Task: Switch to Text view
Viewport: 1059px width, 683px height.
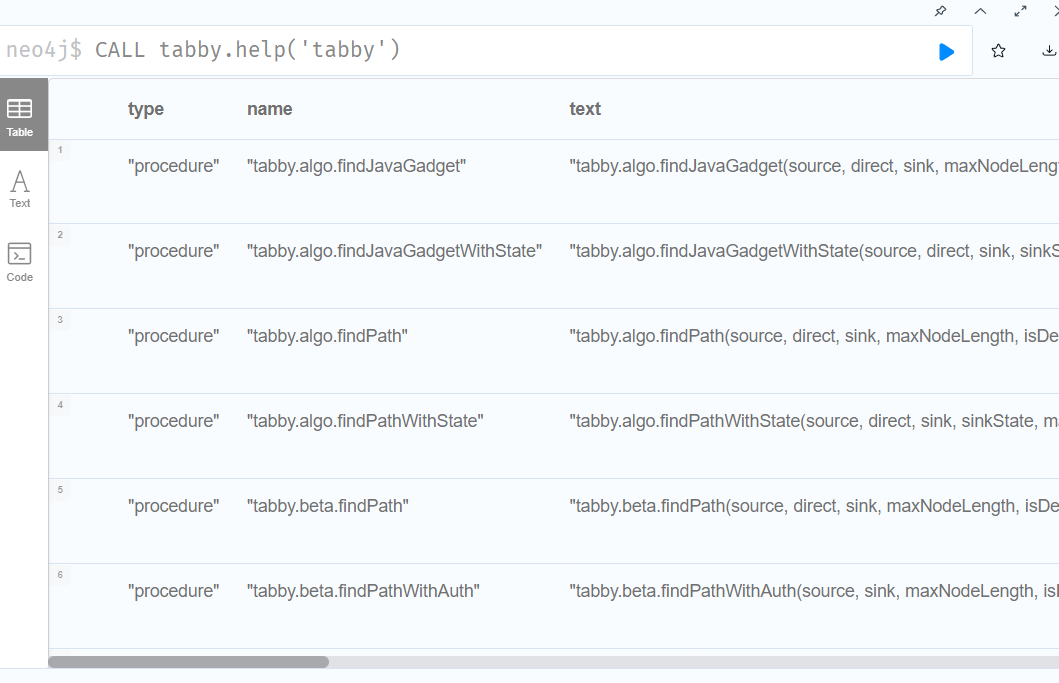Action: coord(20,188)
